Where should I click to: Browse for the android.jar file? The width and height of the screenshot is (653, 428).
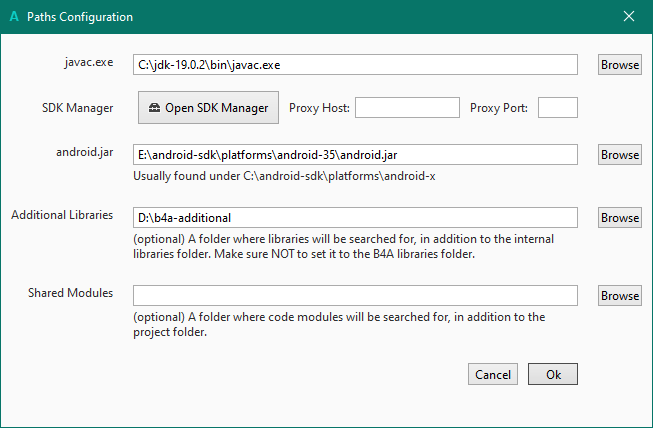click(x=620, y=155)
